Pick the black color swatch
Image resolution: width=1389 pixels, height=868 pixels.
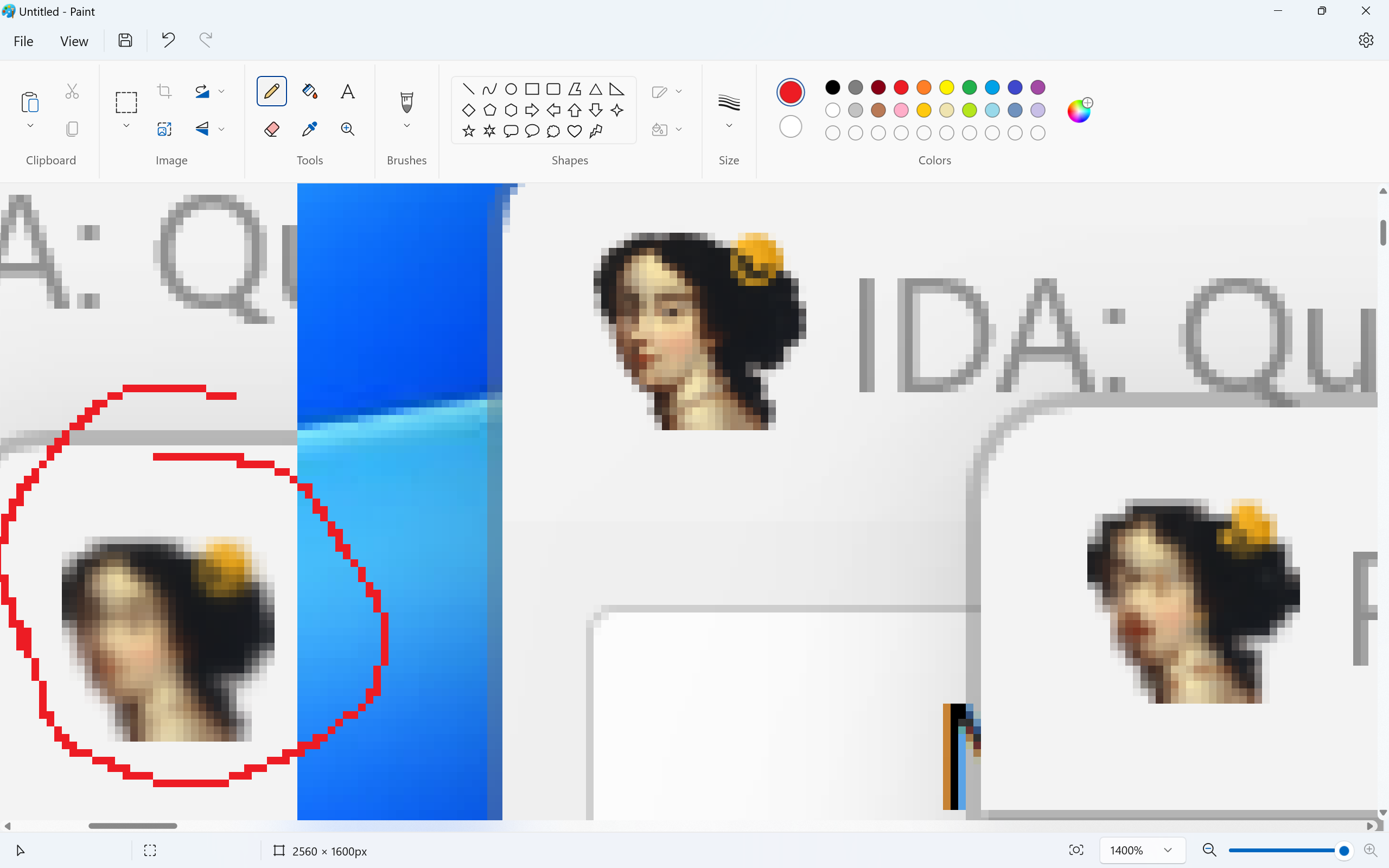[832, 87]
